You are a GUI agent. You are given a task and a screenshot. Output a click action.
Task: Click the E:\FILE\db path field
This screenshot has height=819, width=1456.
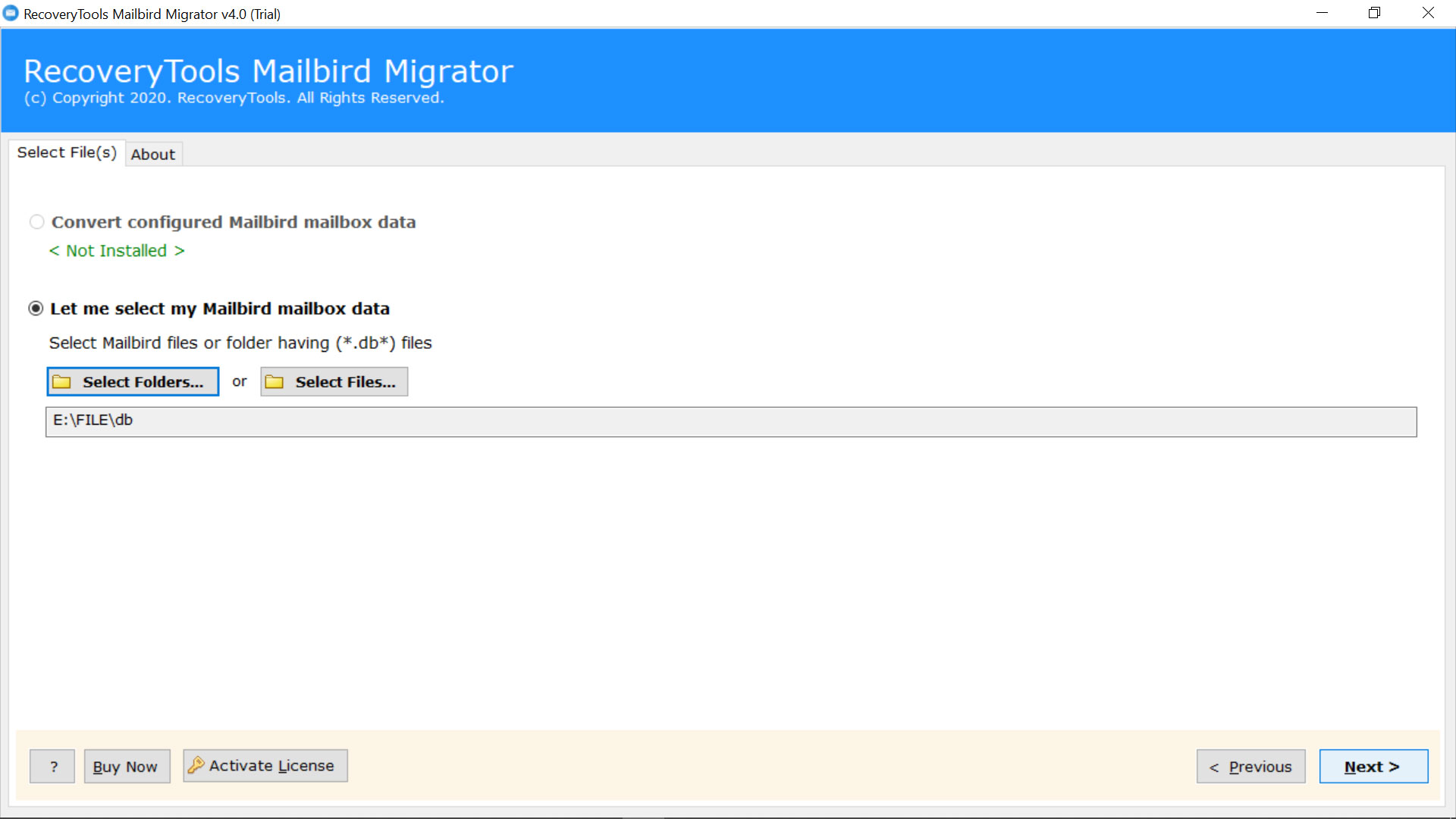point(731,422)
